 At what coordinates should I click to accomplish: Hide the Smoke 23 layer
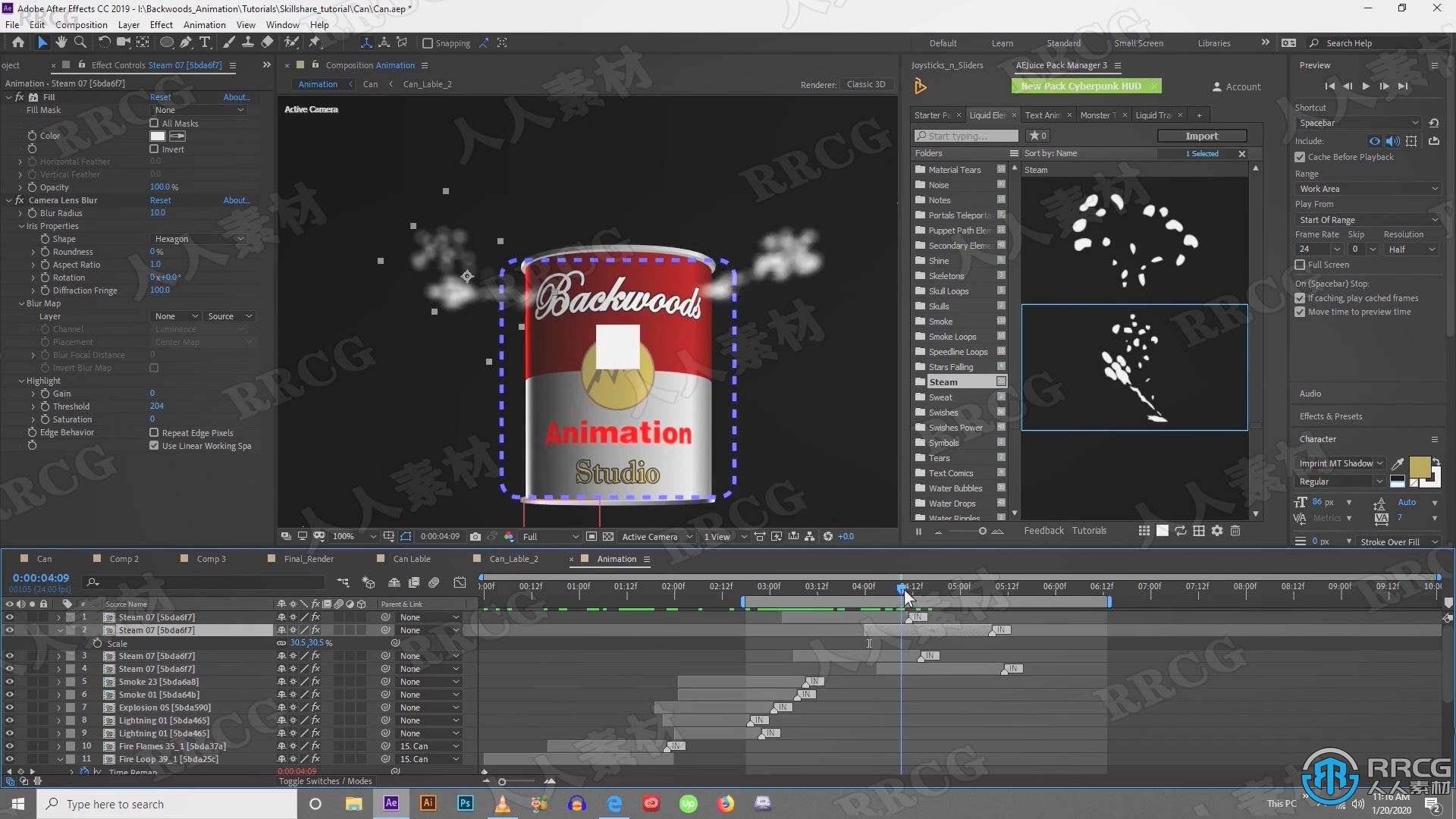tap(9, 682)
